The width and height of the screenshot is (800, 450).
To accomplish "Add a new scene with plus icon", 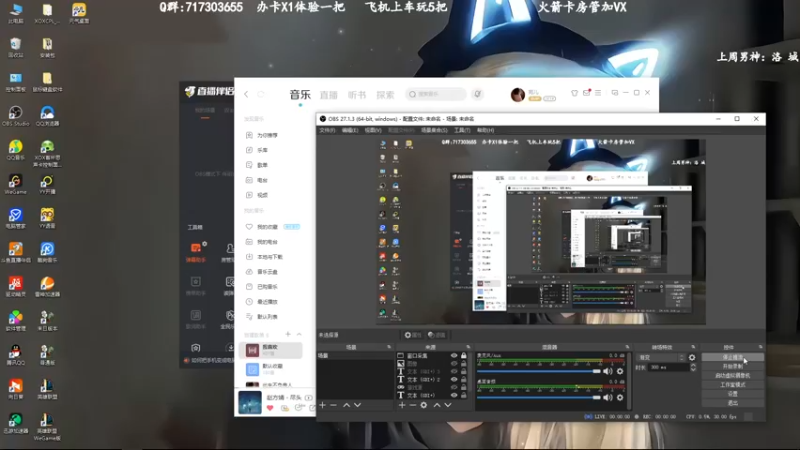I will click(322, 405).
